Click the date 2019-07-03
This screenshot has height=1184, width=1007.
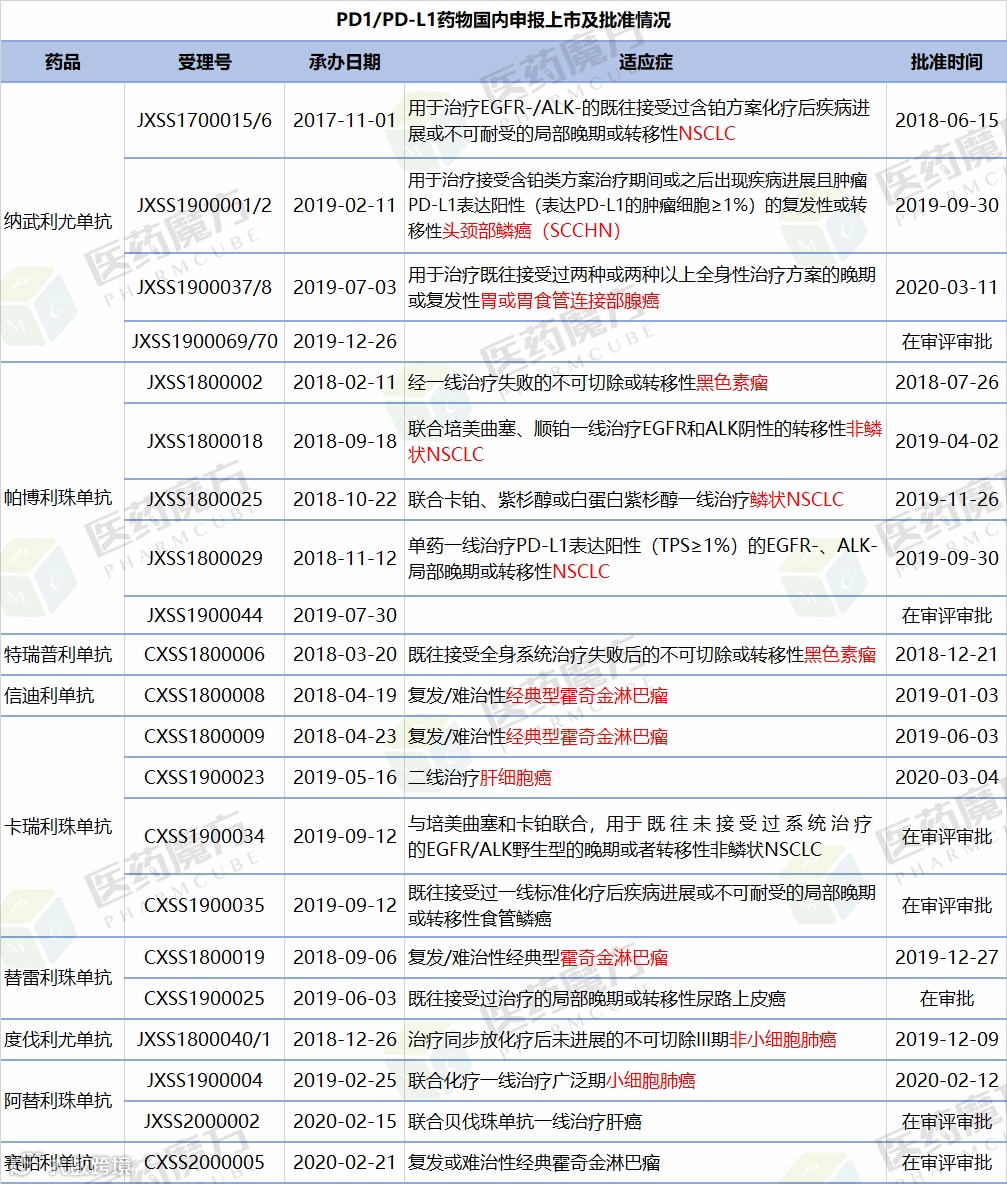(345, 288)
